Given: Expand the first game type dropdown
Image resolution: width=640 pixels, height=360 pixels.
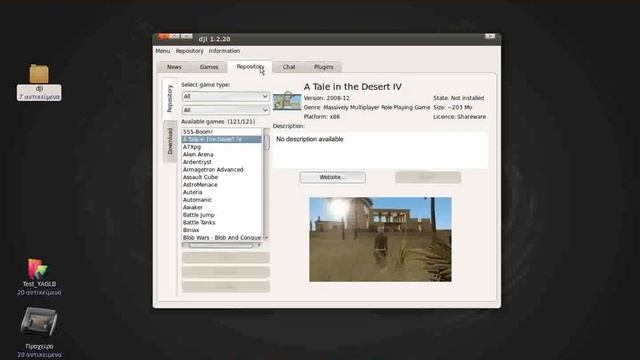Looking at the screenshot, I should click(225, 96).
